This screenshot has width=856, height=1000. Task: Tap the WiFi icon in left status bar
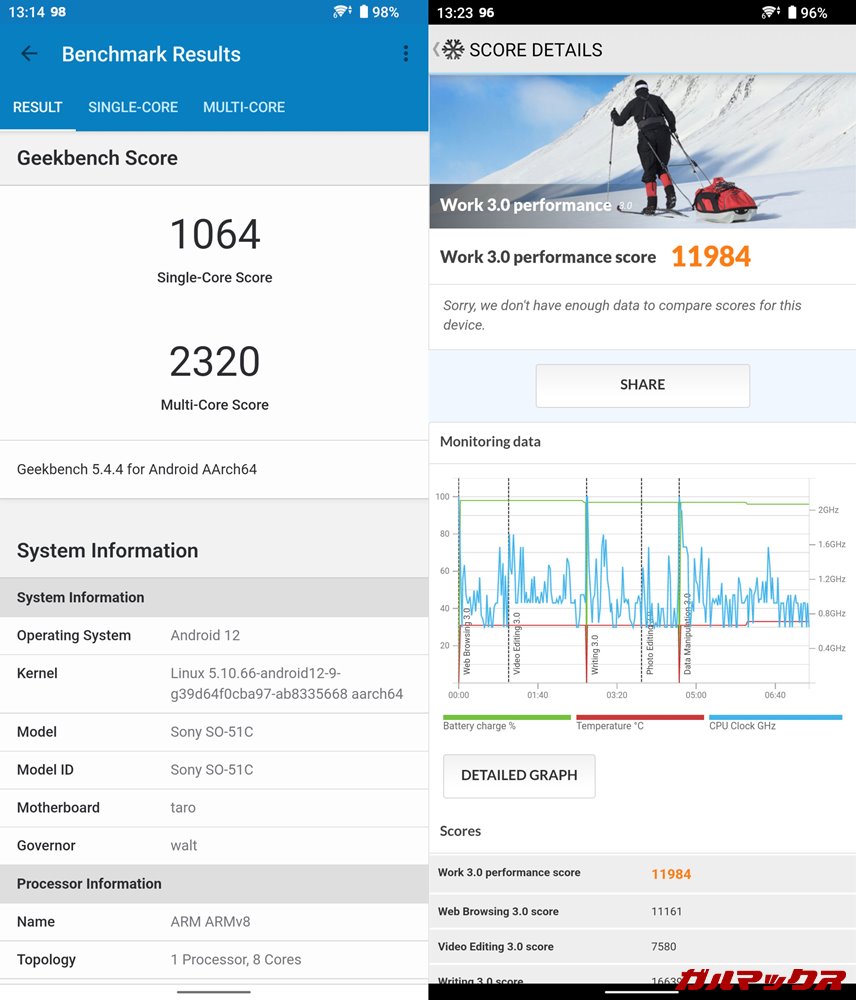[342, 12]
